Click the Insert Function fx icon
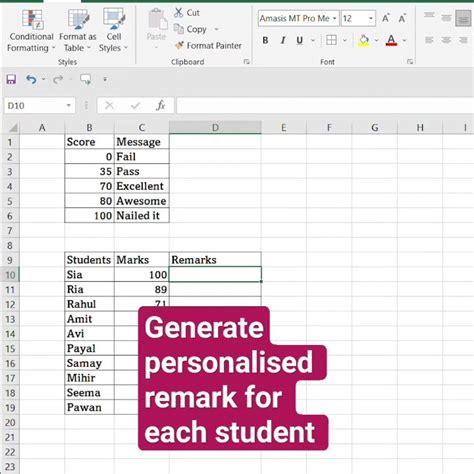This screenshot has width=474, height=474. (160, 105)
